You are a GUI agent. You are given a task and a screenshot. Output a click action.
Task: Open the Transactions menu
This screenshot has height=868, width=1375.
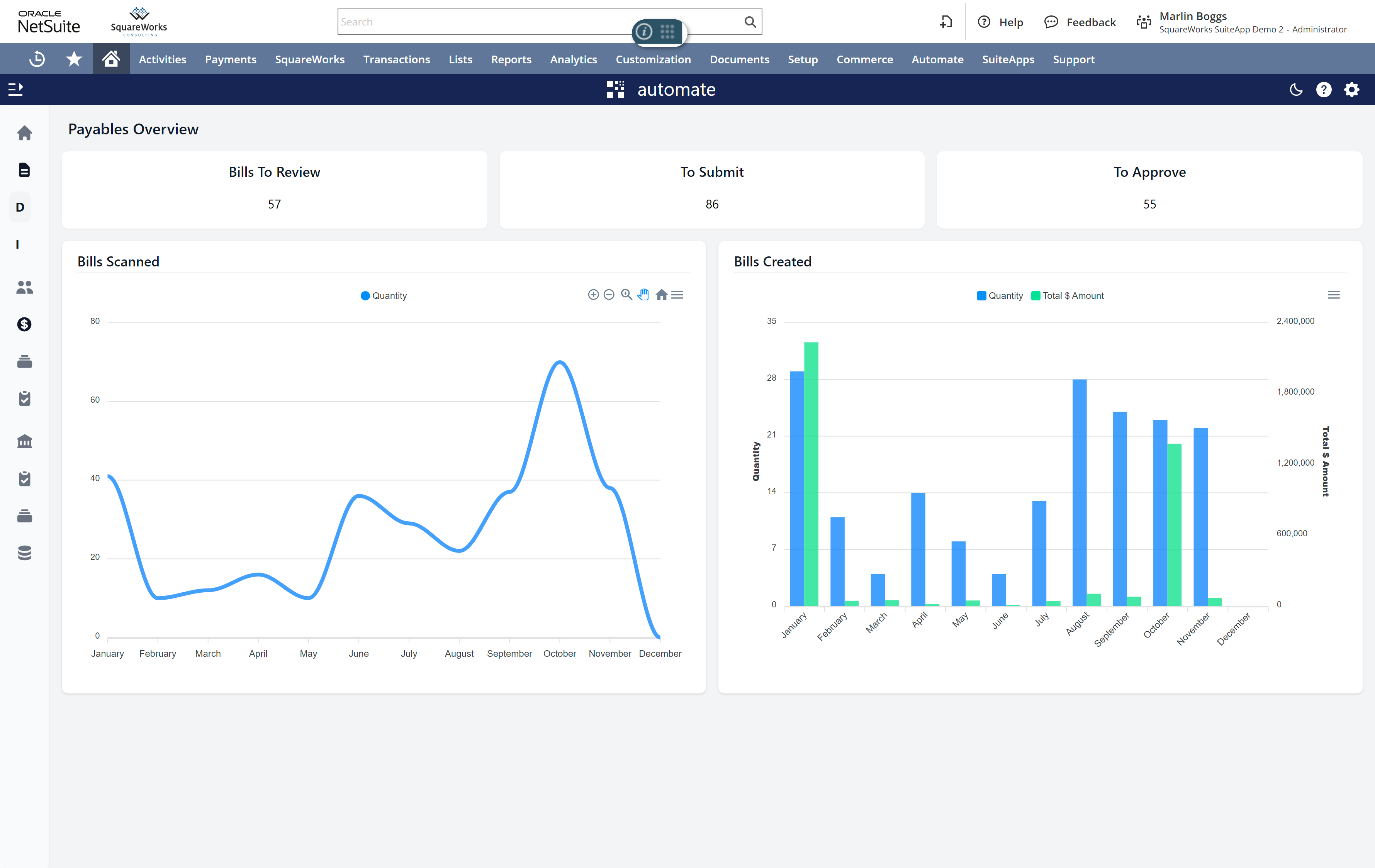tap(396, 59)
